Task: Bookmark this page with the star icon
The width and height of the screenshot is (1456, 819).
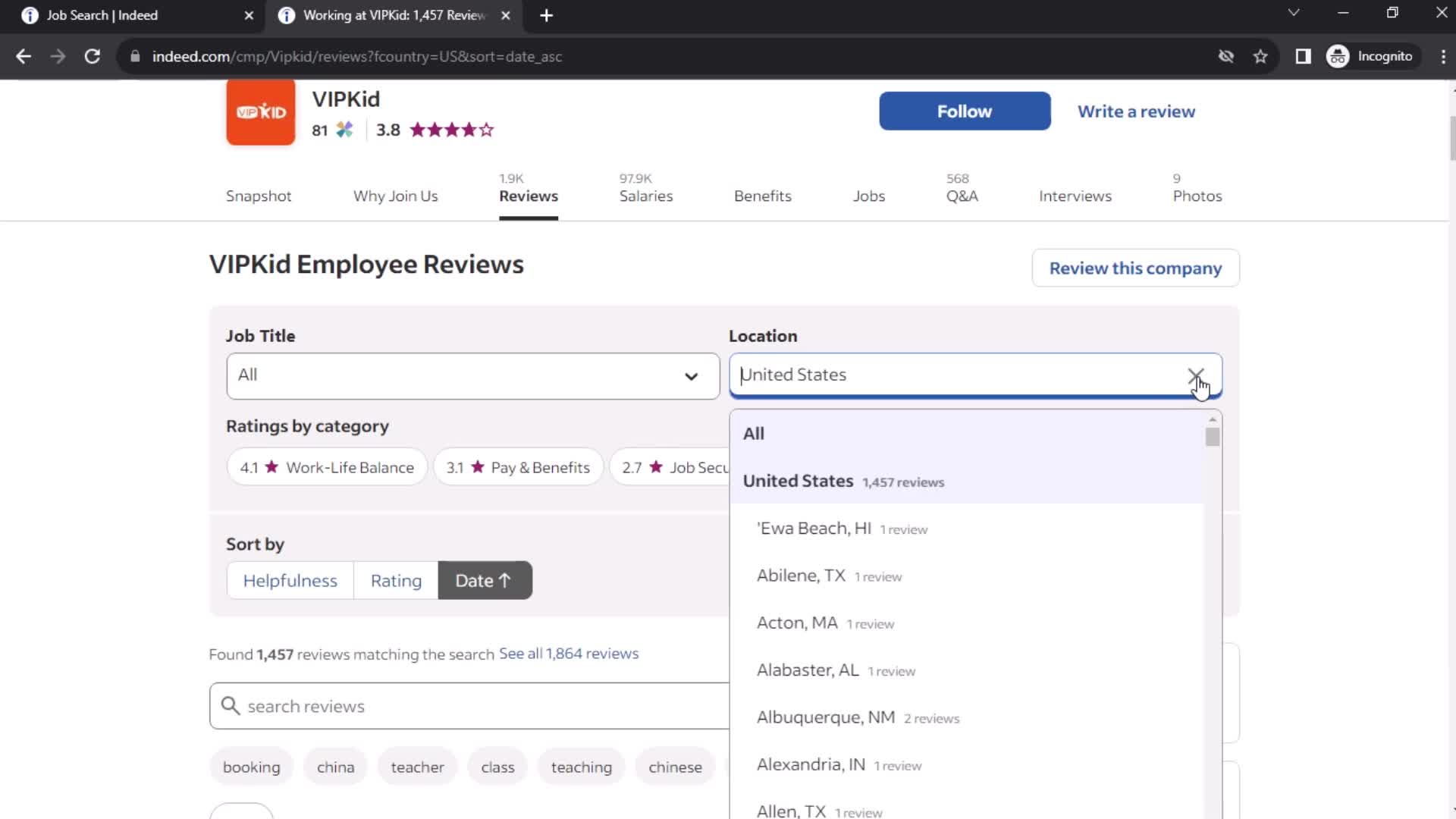Action: tap(1260, 56)
